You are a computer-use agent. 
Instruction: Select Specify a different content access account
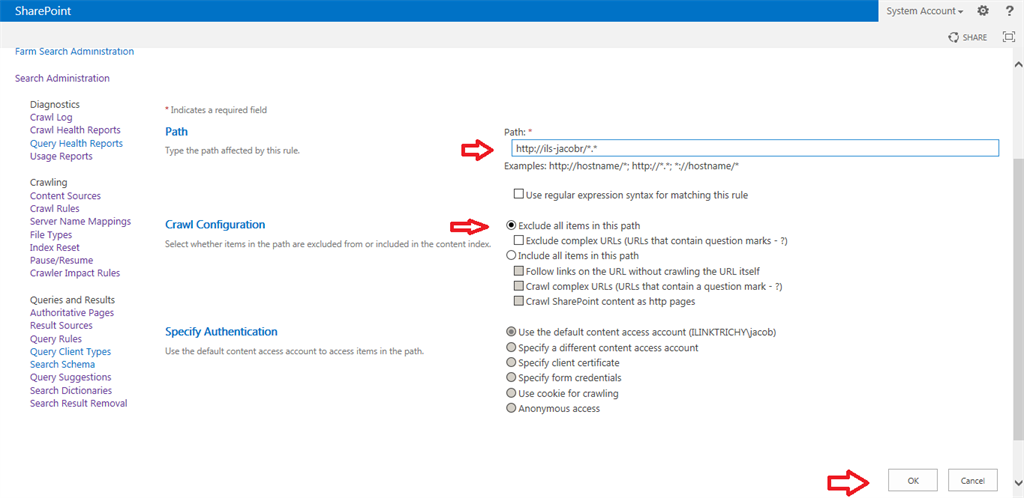(x=511, y=348)
